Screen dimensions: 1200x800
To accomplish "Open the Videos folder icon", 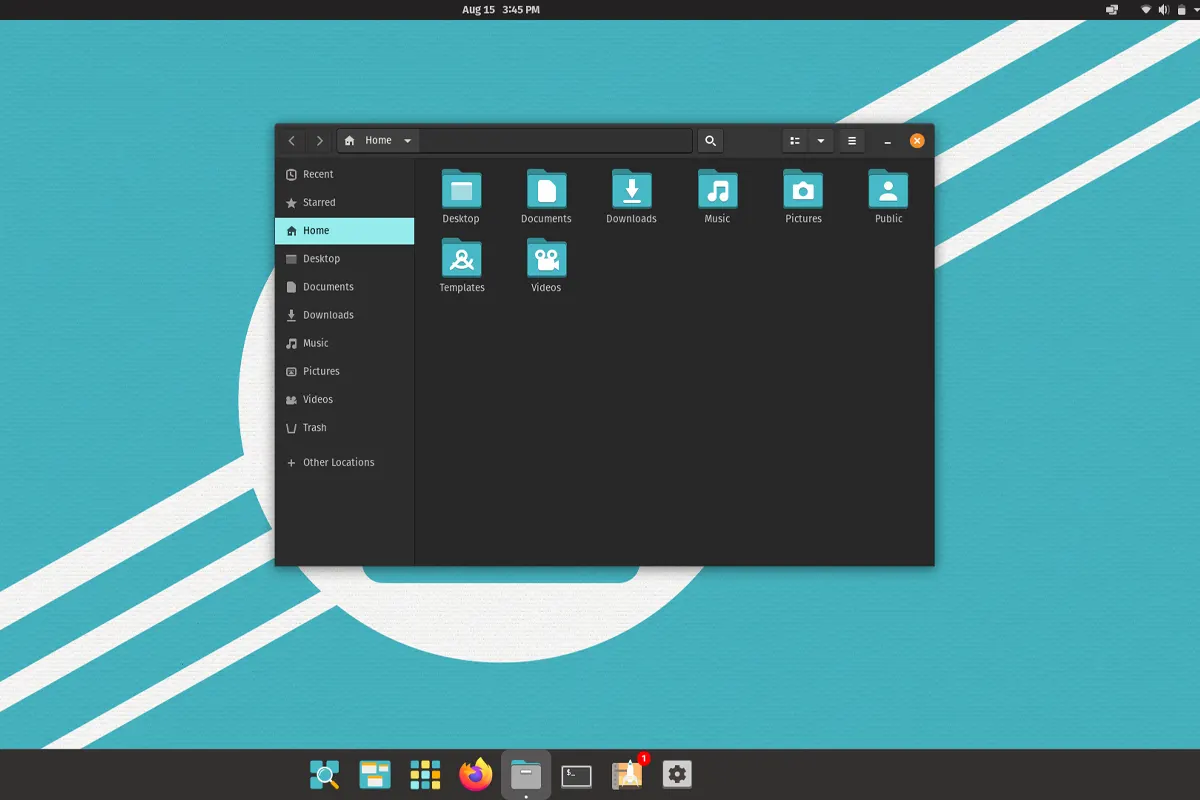I will point(546,259).
